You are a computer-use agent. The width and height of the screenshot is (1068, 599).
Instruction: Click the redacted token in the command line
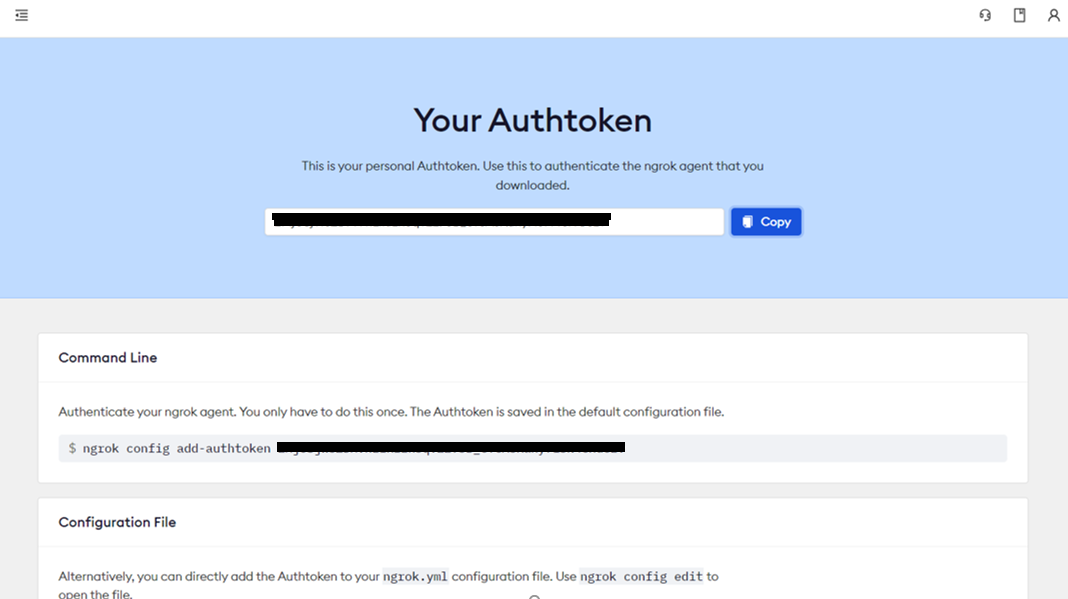coord(450,448)
